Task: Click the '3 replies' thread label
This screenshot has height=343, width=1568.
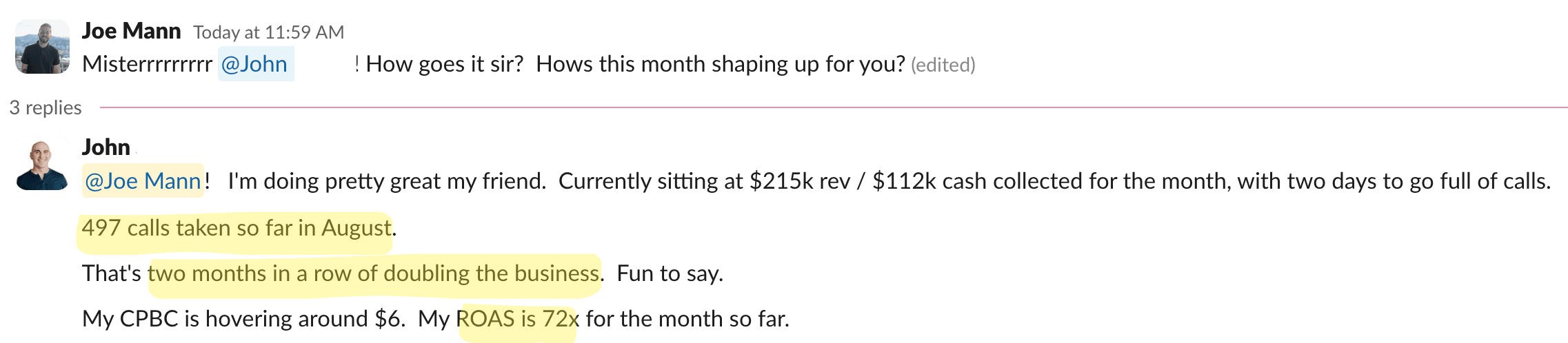Action: pos(46,108)
